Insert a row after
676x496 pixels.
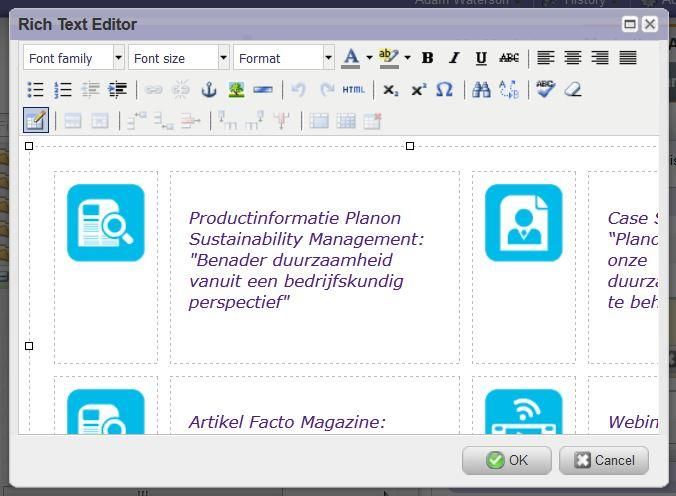tap(164, 121)
